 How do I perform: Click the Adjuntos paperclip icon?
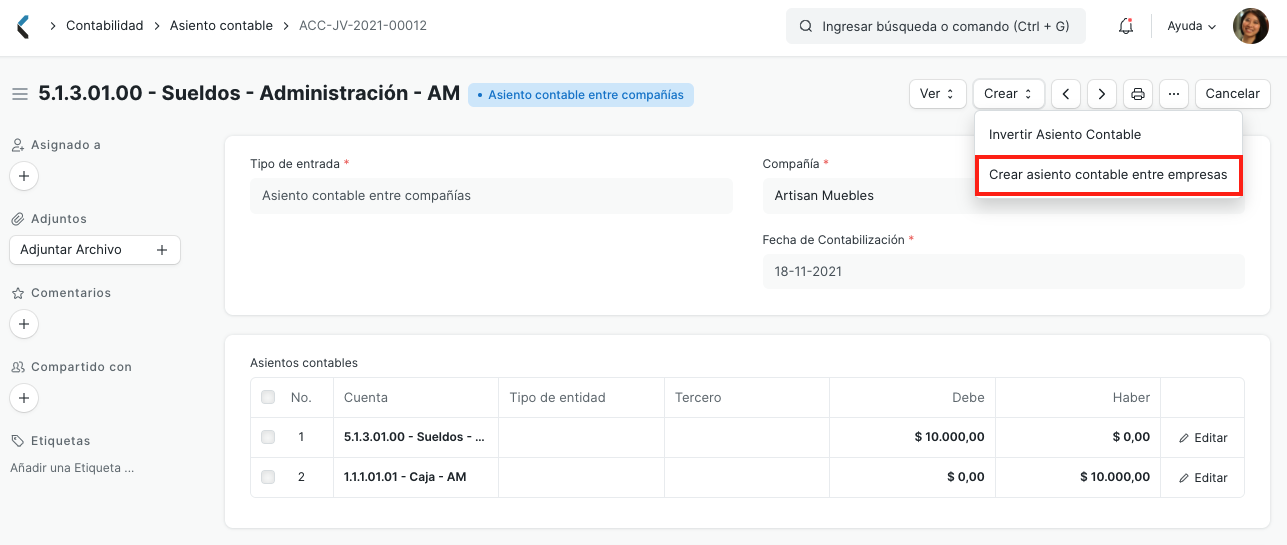click(18, 219)
